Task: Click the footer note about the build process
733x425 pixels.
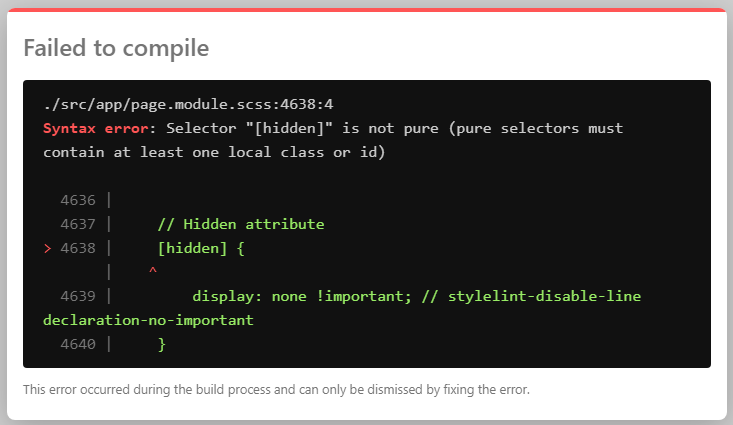Action: [276, 389]
